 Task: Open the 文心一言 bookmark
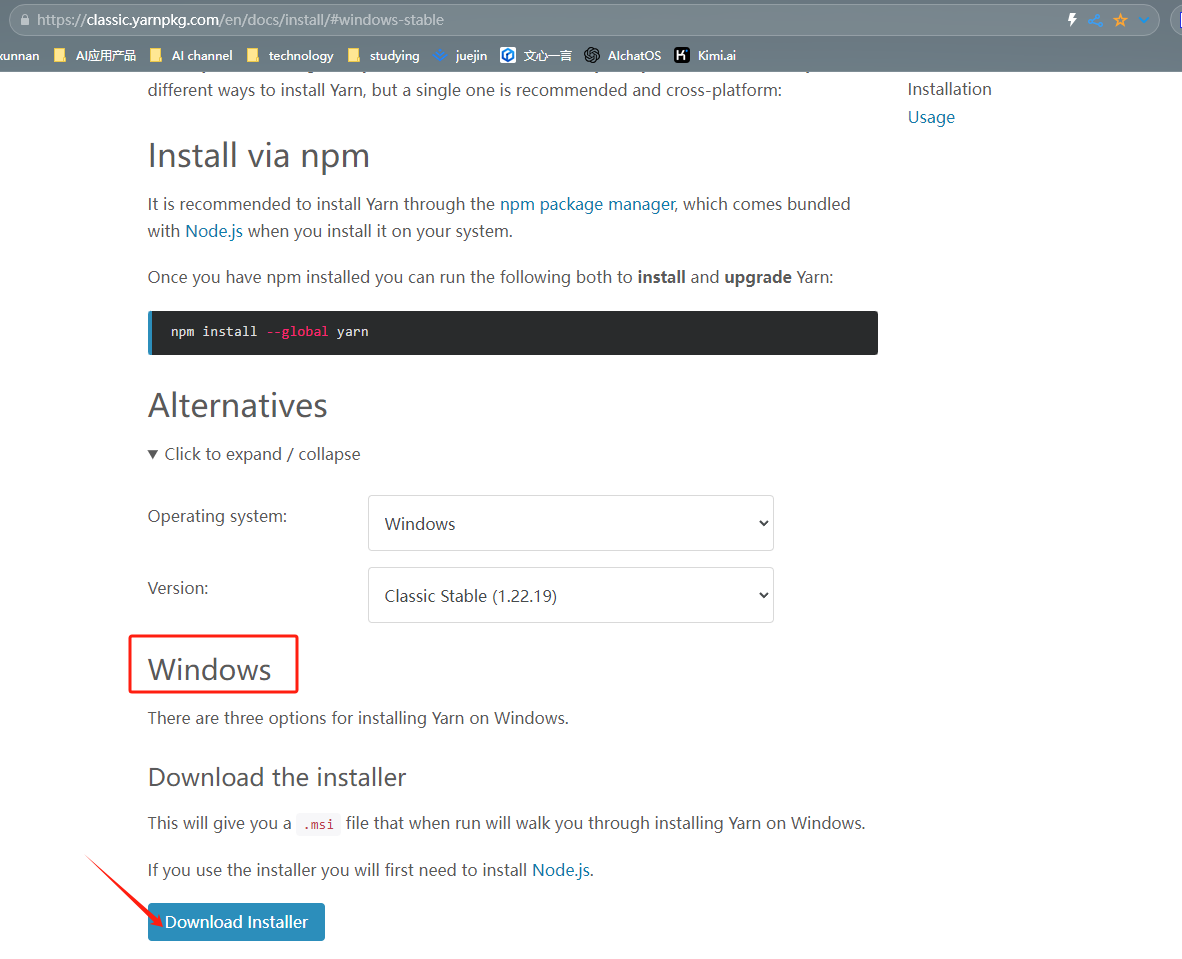pyautogui.click(x=536, y=56)
